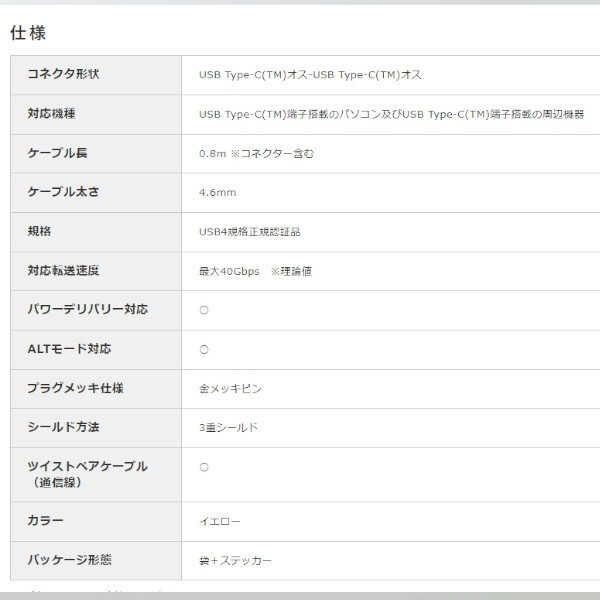
Task: Select the 対応機種 row label
Action: click(x=51, y=113)
